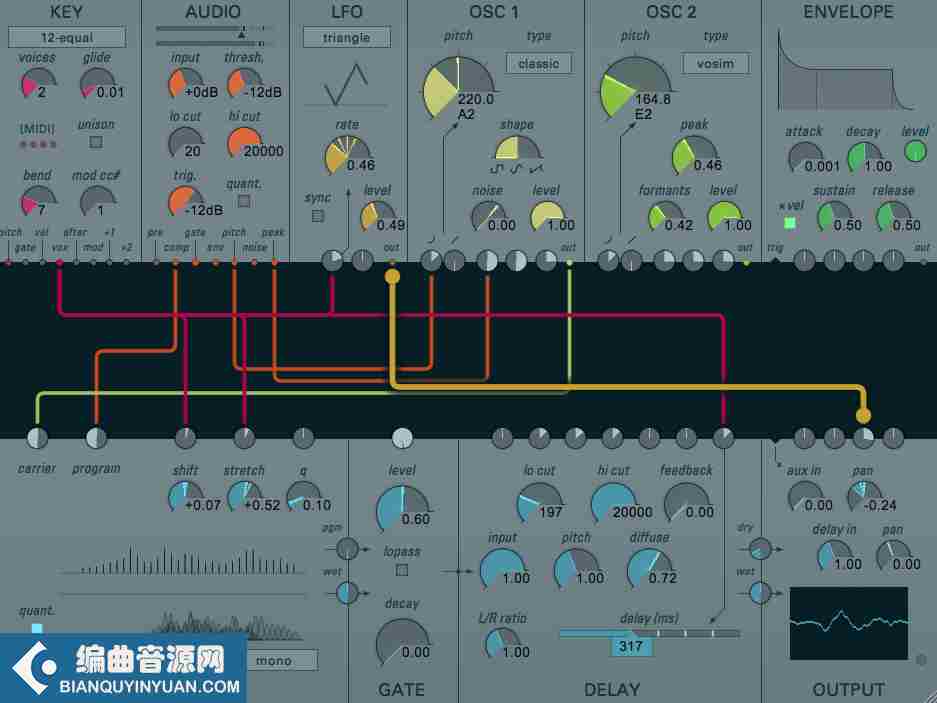Screen dimensions: 937x703
Task: Click the OSC 1 level knob
Action: [547, 216]
